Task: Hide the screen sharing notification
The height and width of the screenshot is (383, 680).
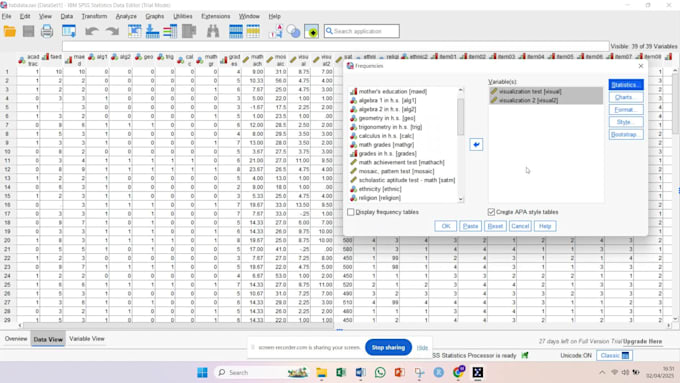Action: [x=422, y=347]
